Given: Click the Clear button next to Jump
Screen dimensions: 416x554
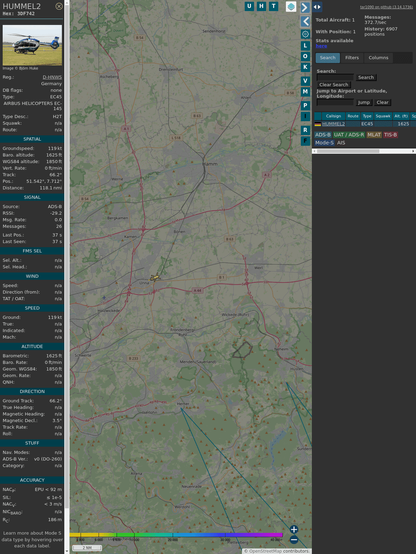Looking at the screenshot, I should 382,102.
